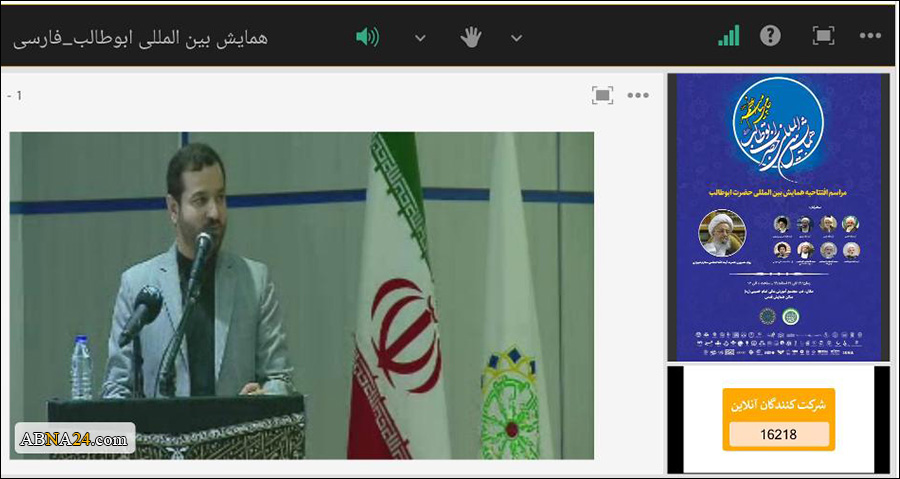Click the ABNA24.com watermark link
This screenshot has height=479, width=900.
[x=75, y=440]
